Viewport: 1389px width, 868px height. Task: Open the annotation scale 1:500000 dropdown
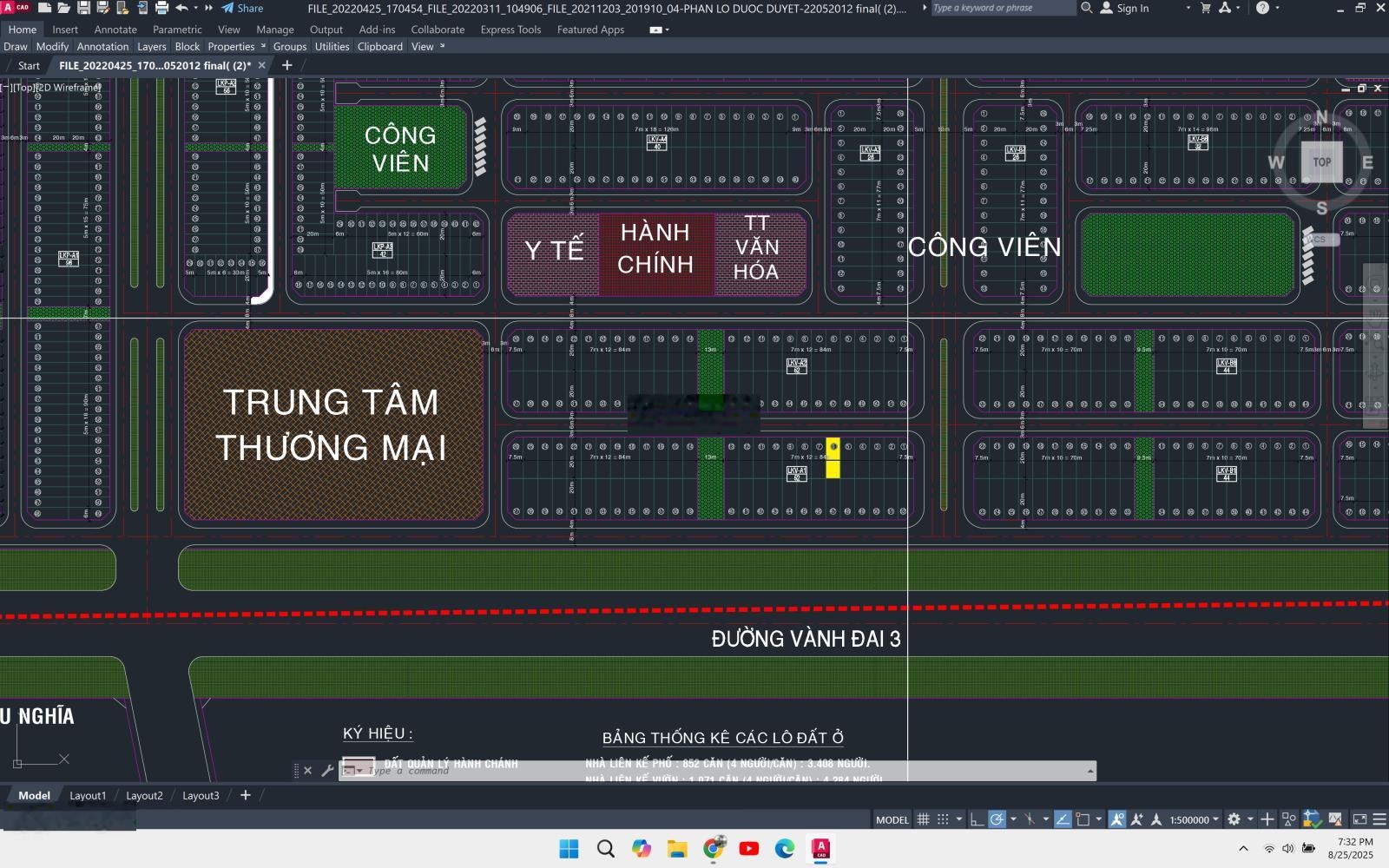click(1192, 819)
